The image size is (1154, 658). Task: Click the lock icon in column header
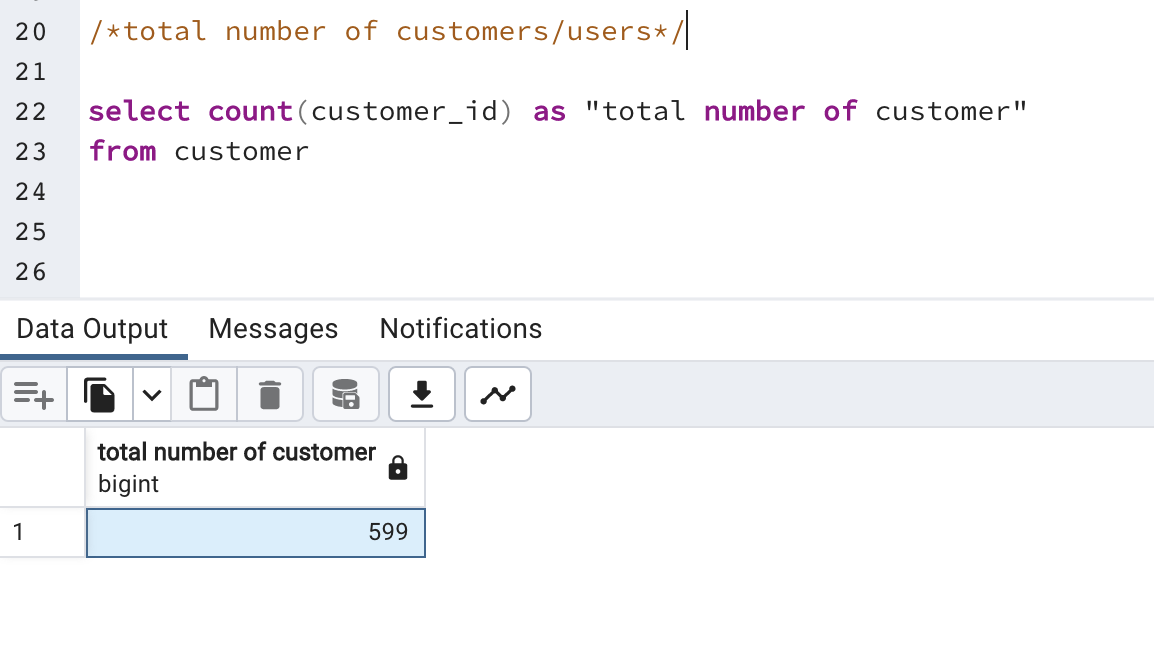coord(398,468)
